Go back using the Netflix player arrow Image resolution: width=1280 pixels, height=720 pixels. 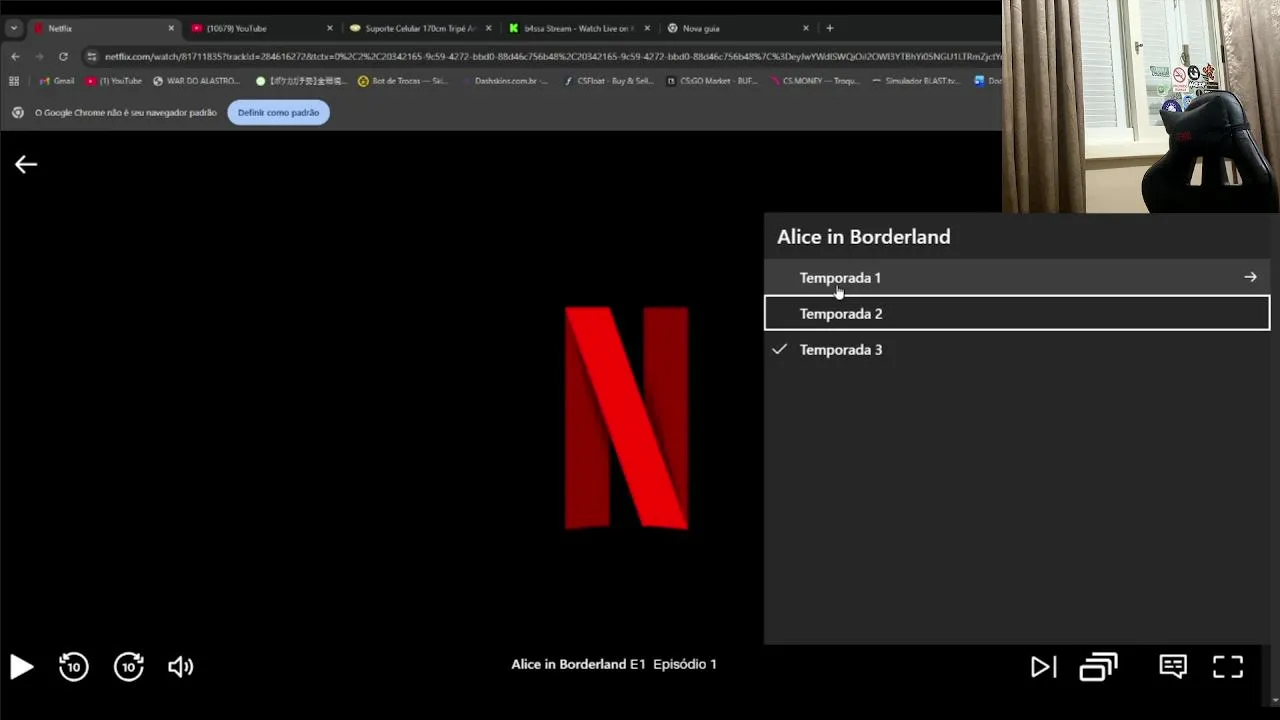point(26,165)
